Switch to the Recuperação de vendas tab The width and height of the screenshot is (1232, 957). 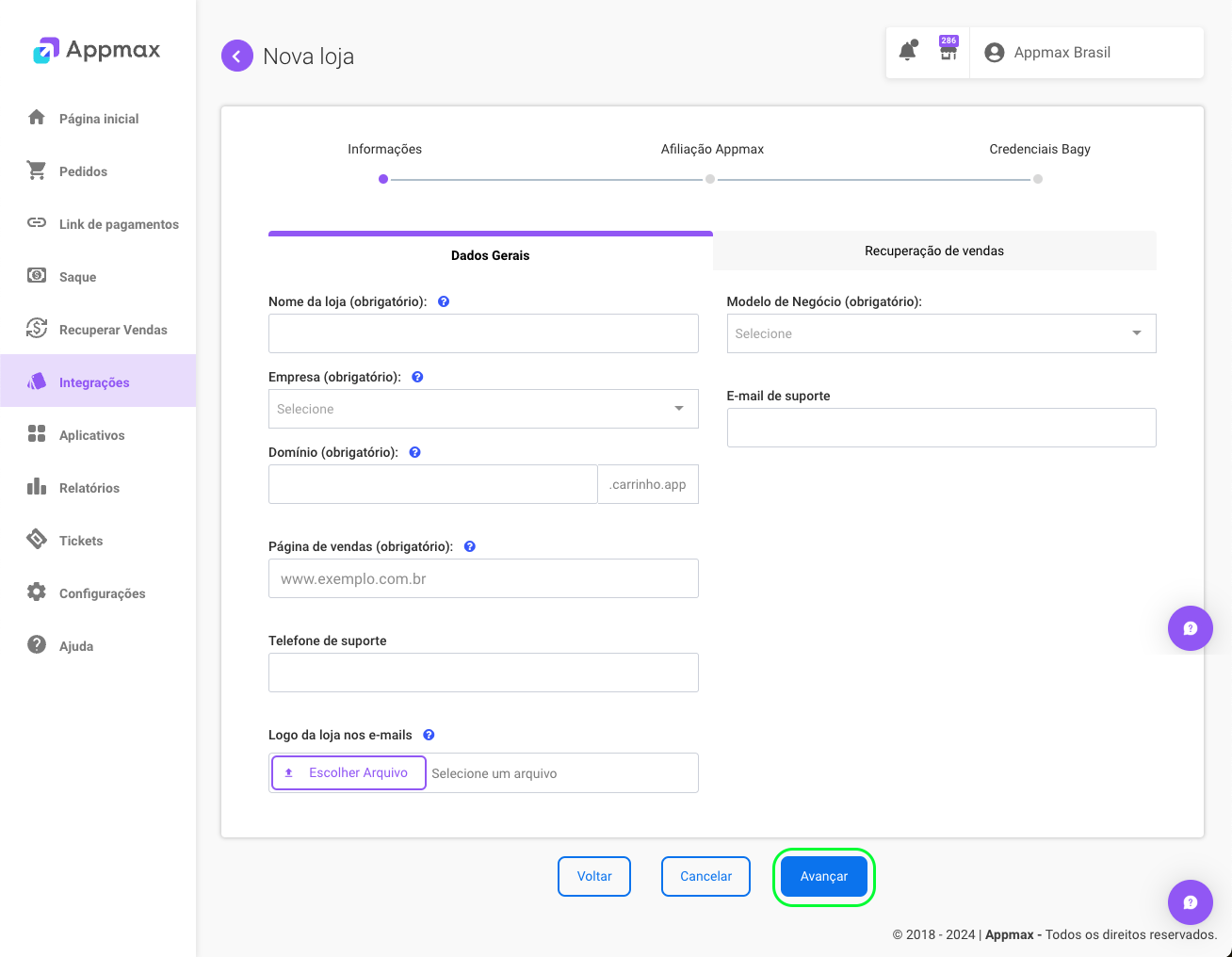934,251
